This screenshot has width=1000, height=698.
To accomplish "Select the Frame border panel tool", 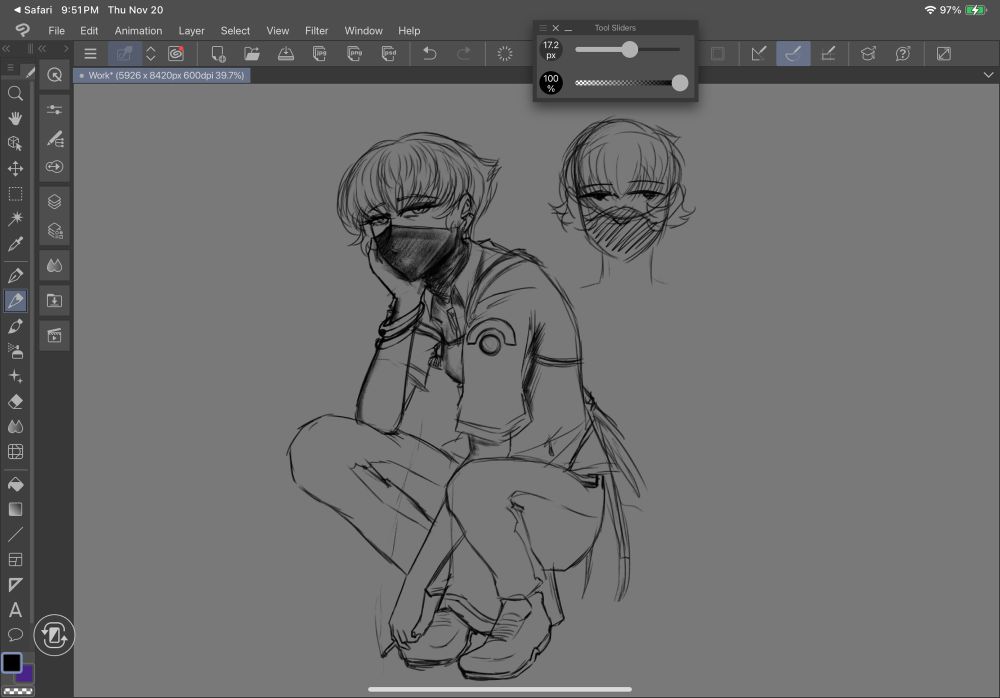I will [x=15, y=560].
